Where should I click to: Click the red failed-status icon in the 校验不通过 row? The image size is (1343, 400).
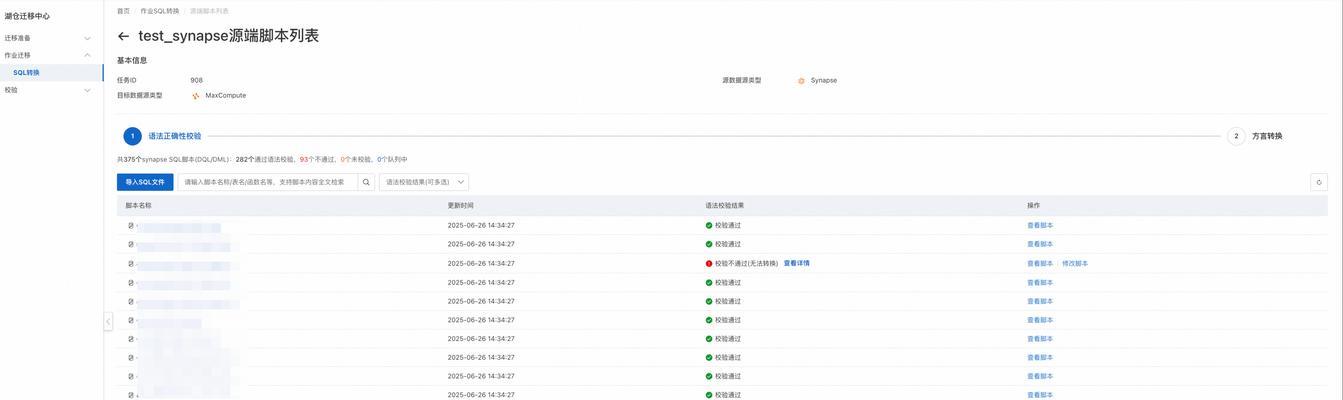click(709, 263)
